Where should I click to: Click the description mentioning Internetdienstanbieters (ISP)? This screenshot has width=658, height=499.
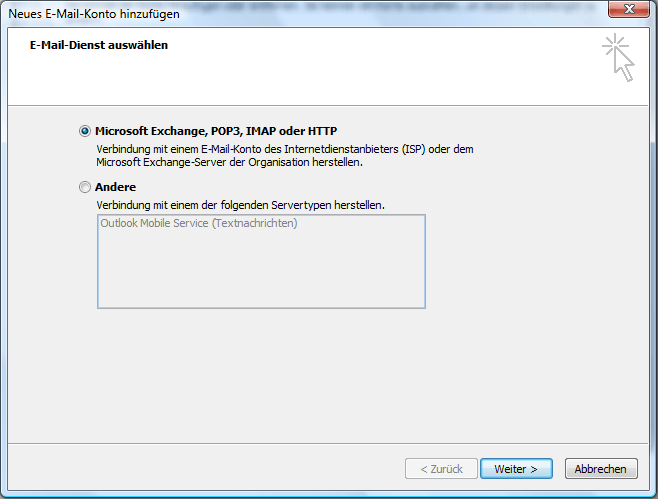point(284,149)
